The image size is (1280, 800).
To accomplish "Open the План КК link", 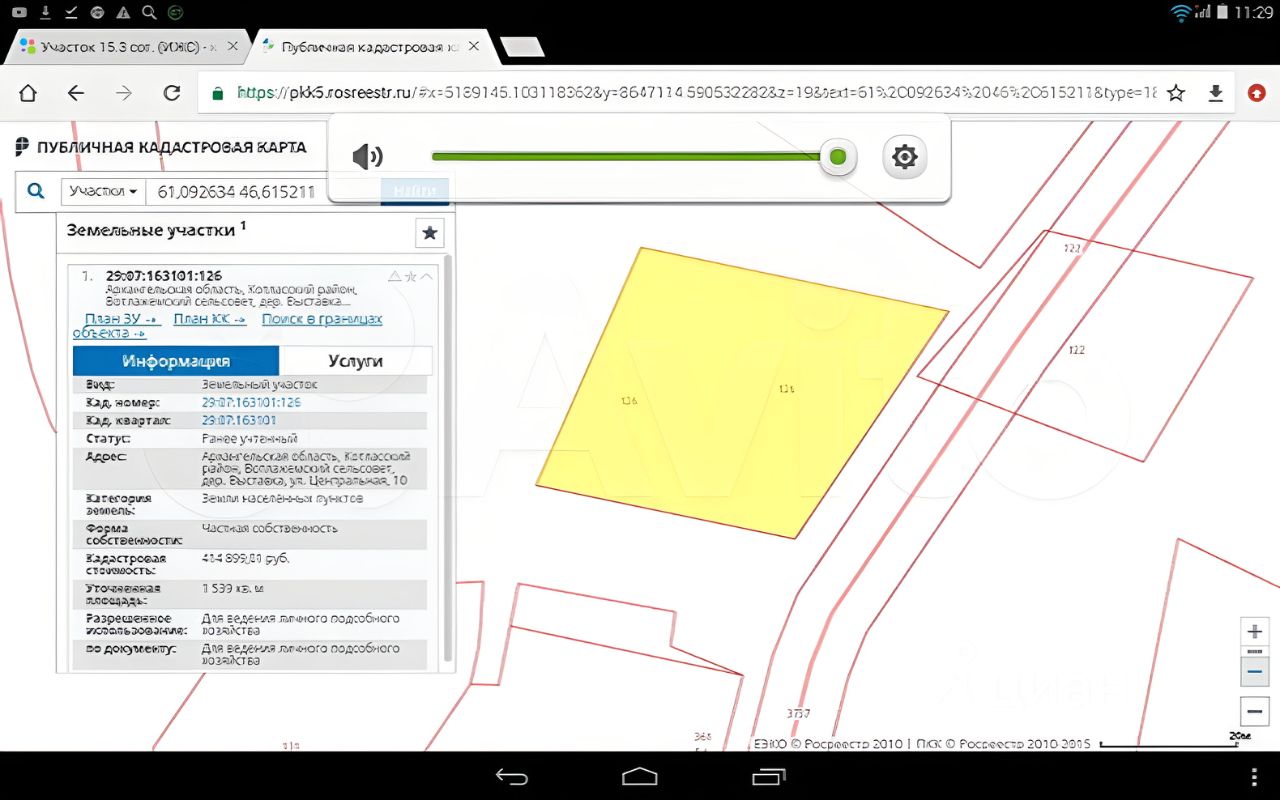I will 209,319.
